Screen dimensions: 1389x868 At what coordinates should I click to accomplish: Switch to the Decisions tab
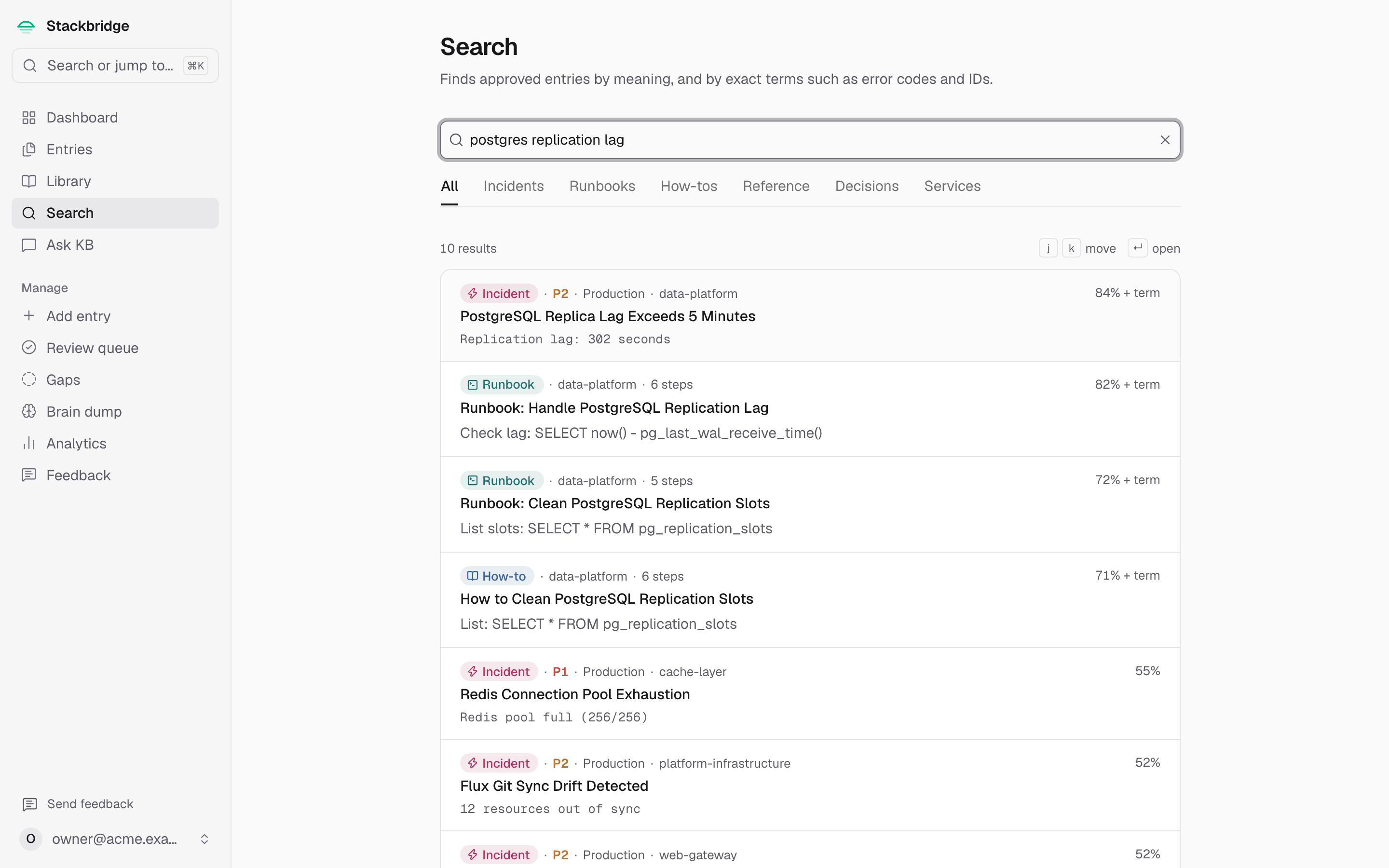point(867,186)
